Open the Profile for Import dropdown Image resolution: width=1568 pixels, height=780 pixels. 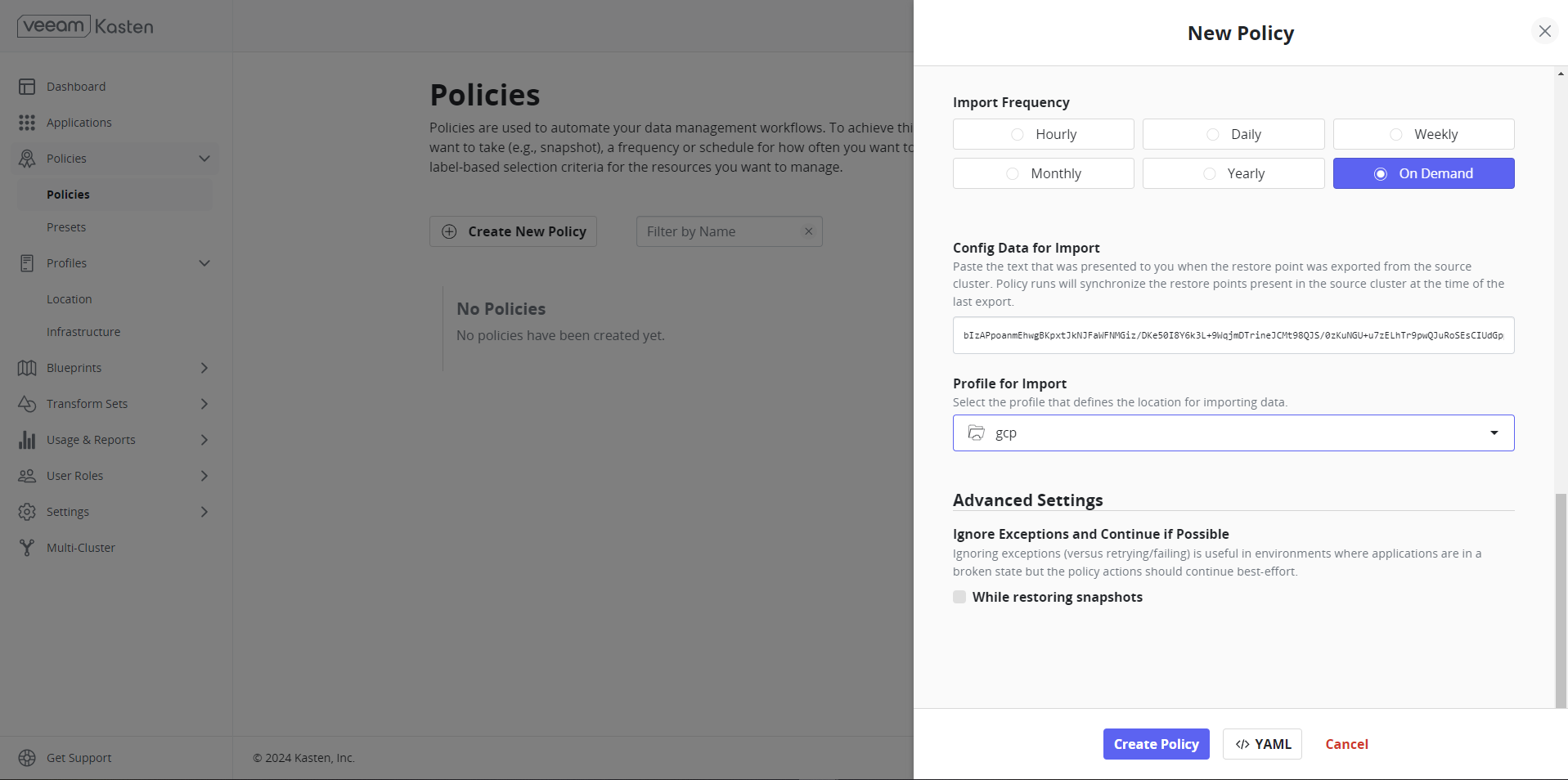click(x=1233, y=433)
